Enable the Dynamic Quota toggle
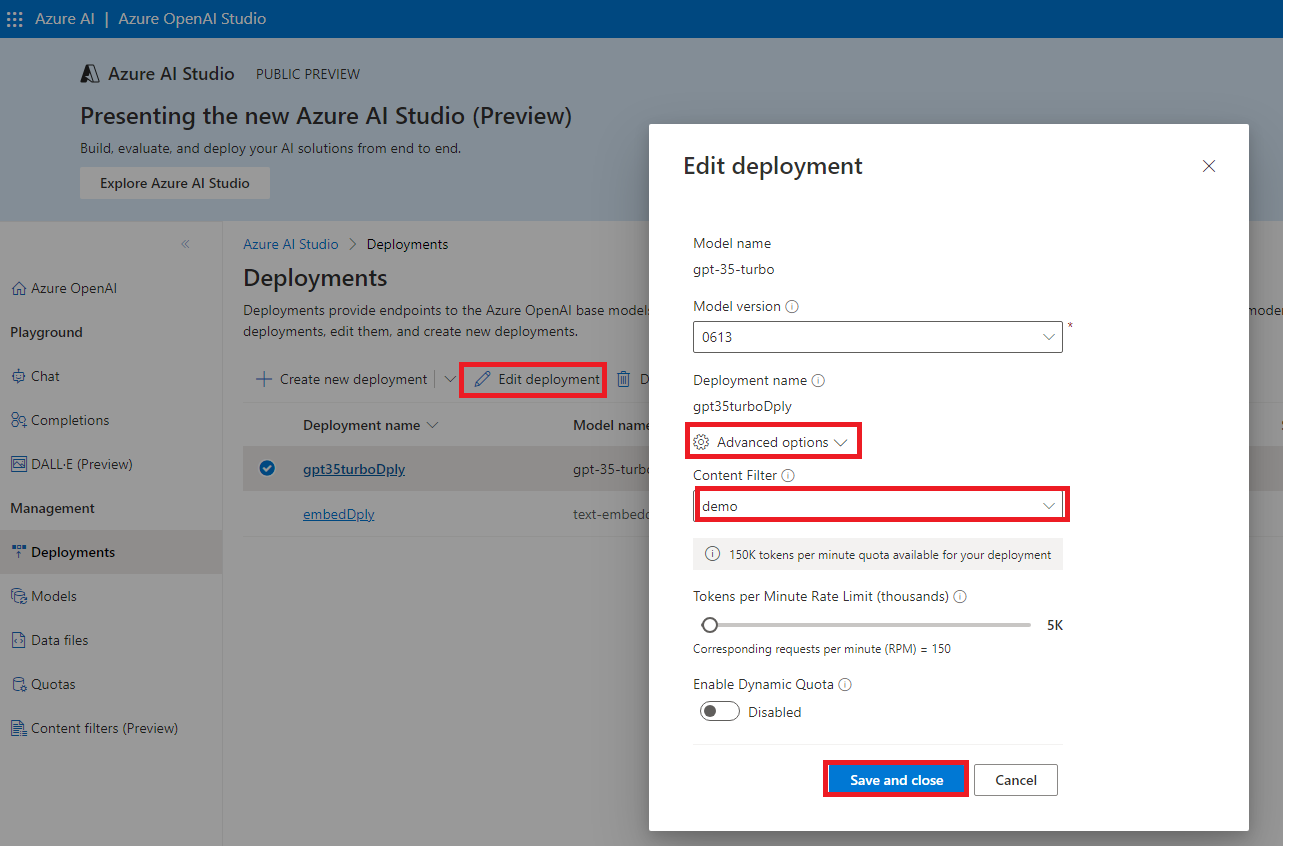The height and width of the screenshot is (846, 1292). pyautogui.click(x=720, y=712)
